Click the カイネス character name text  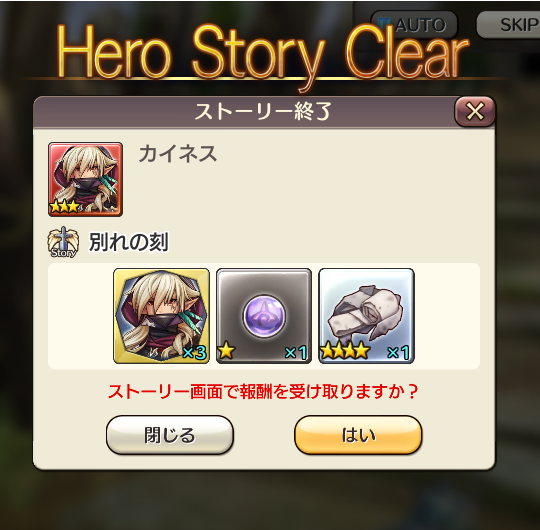[x=178, y=154]
